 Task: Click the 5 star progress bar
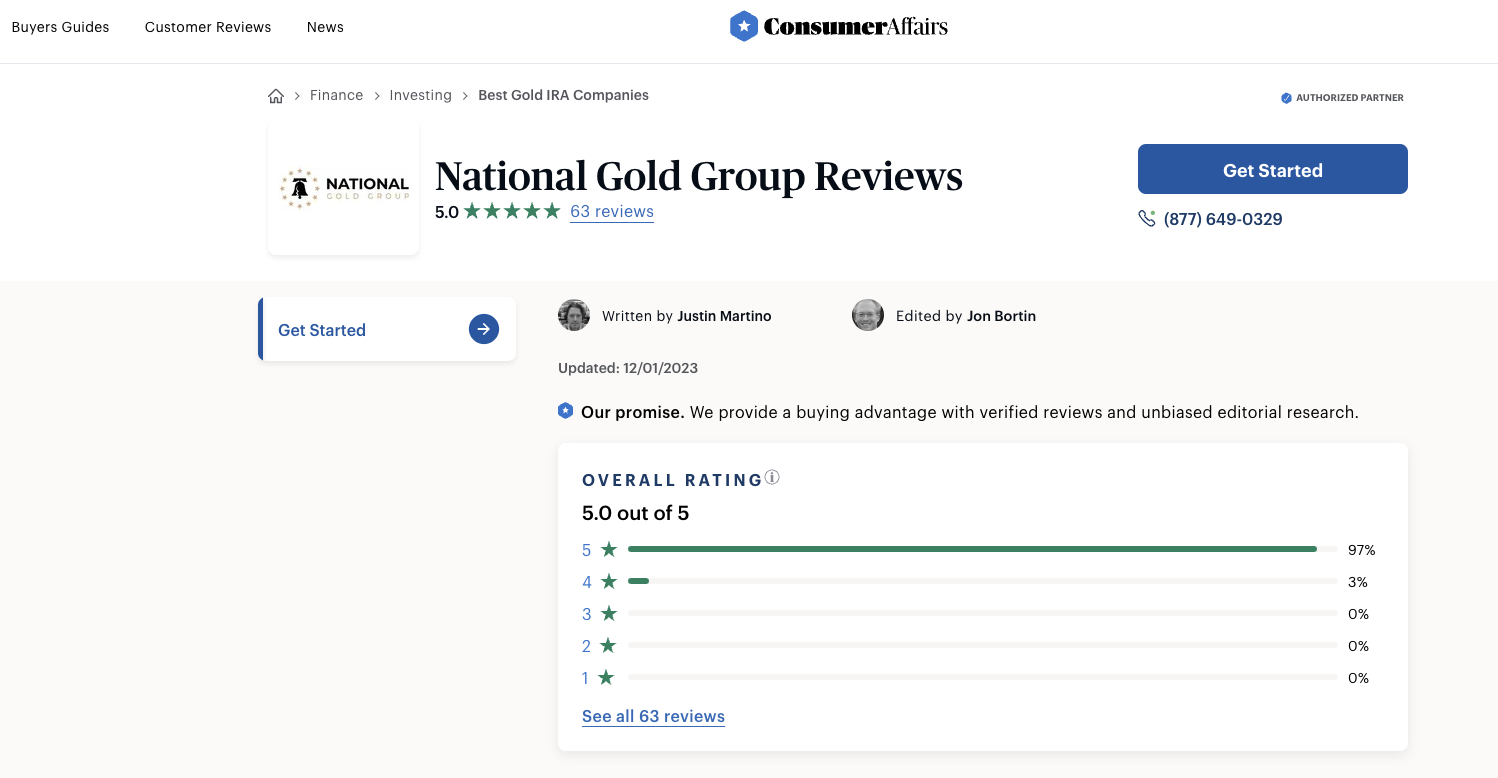983,549
